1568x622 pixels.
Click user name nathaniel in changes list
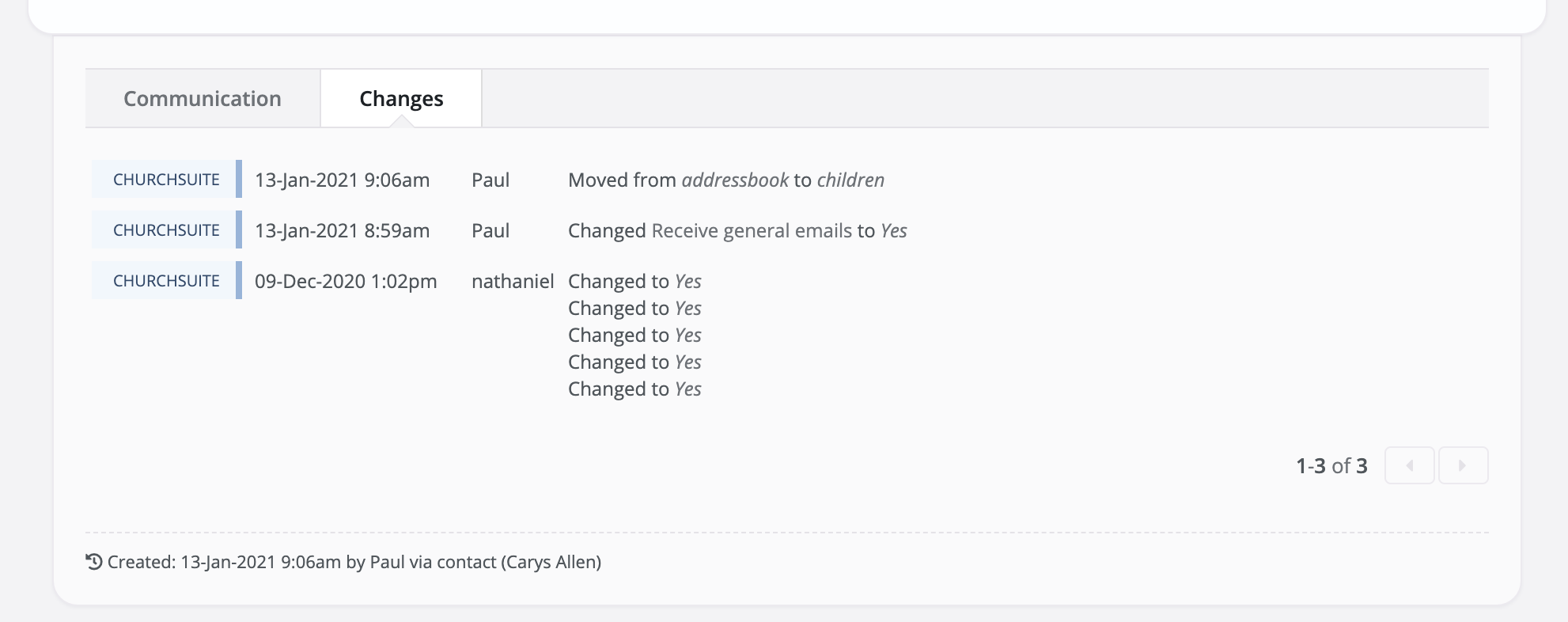pos(513,281)
